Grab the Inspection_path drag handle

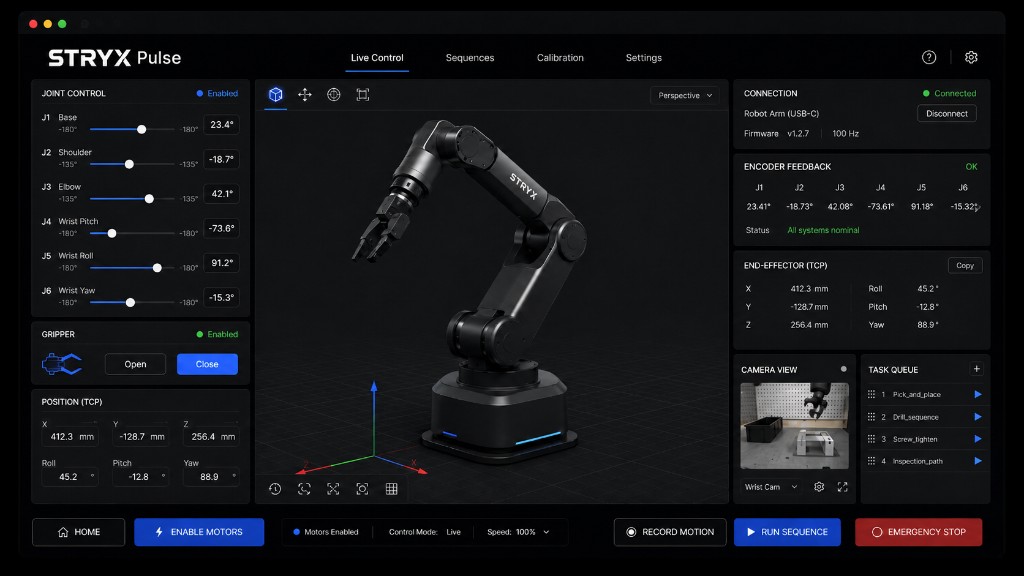coord(871,461)
